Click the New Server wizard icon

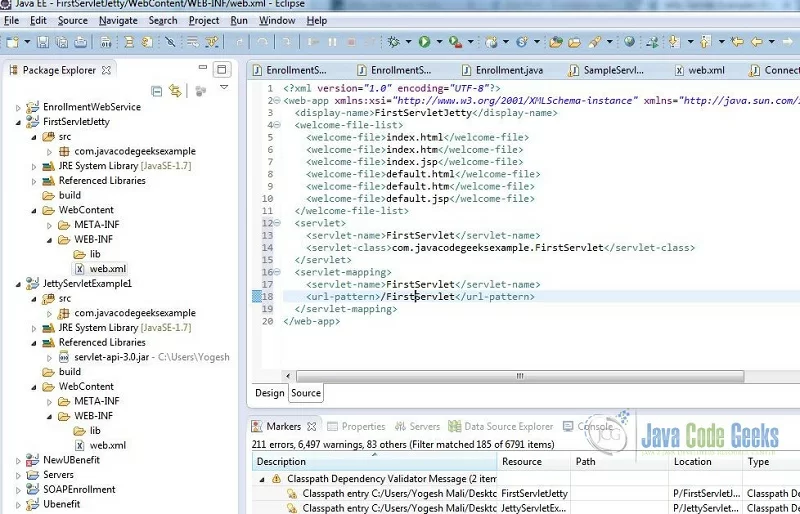(x=491, y=42)
